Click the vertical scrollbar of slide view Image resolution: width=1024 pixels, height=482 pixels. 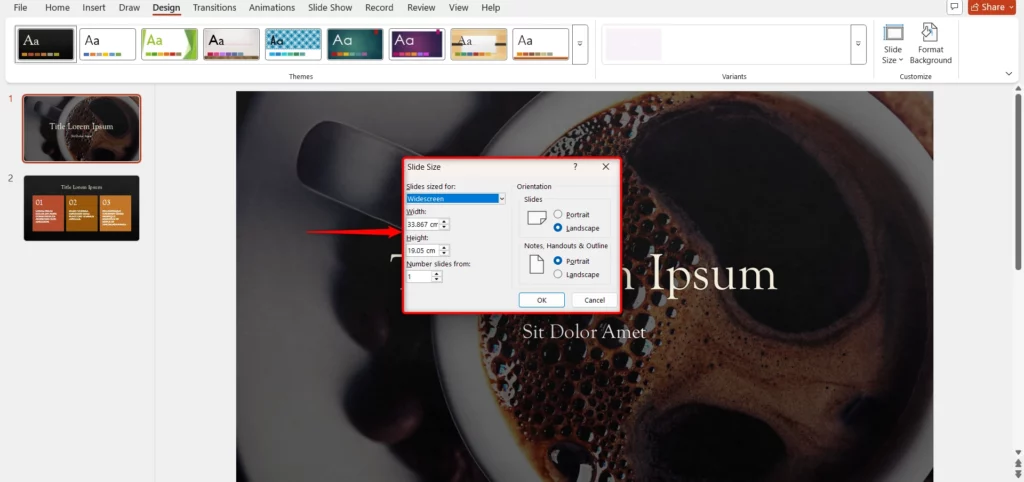(x=1018, y=182)
